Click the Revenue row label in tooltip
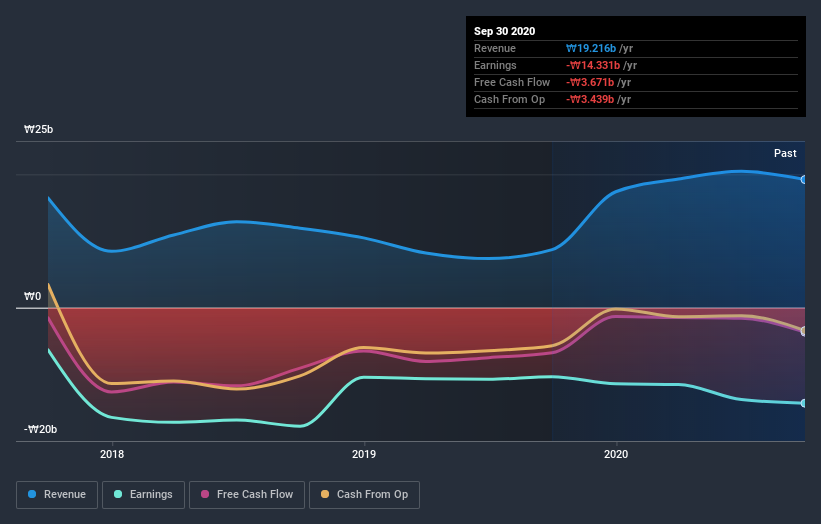The image size is (821, 524). [x=495, y=48]
